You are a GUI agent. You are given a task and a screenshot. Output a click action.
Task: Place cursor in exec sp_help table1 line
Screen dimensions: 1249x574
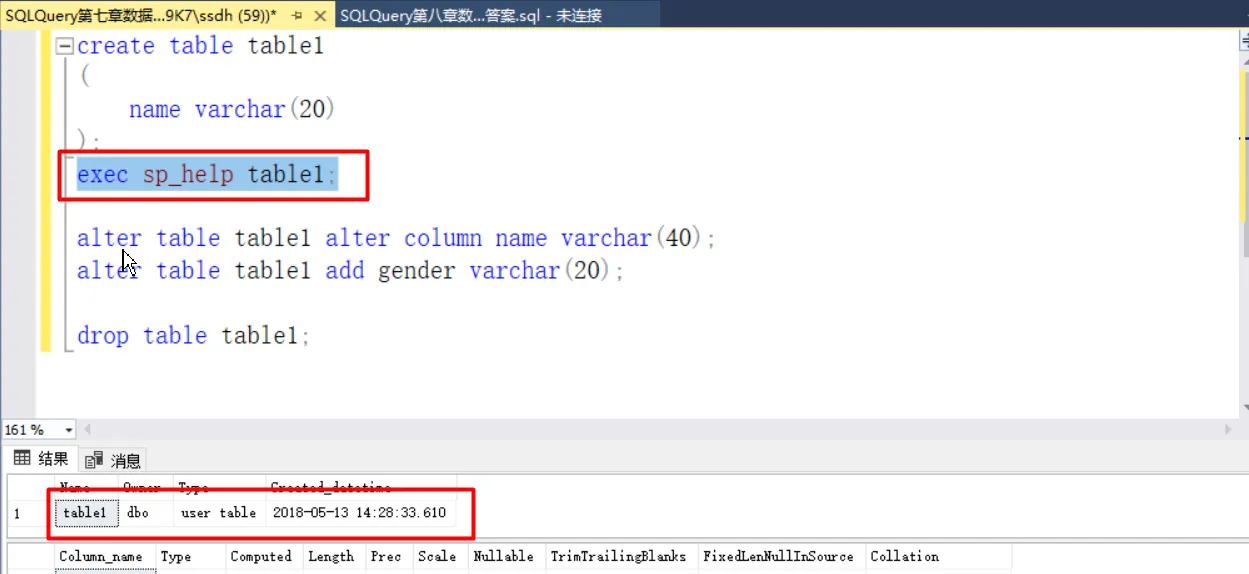207,175
